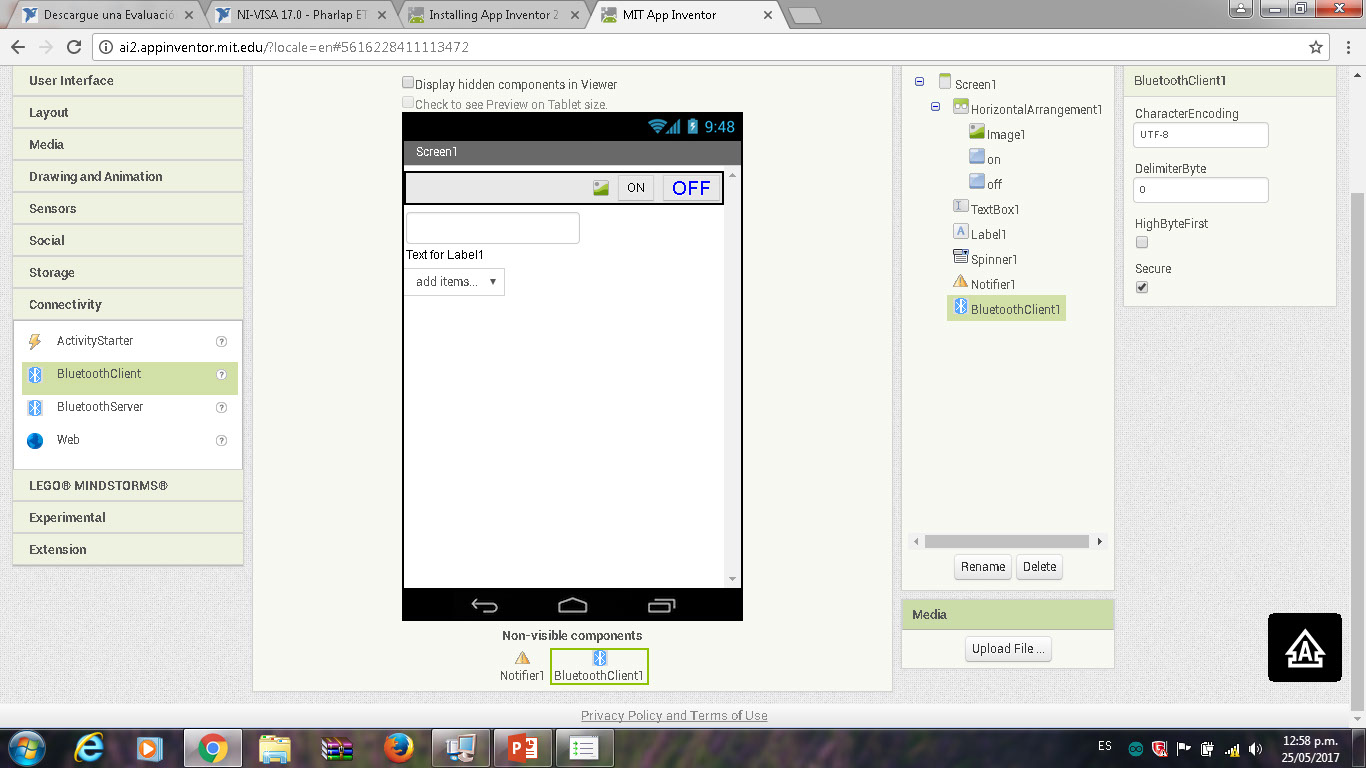Switch to Installing App Inventor tab
The image size is (1366, 768).
494,15
